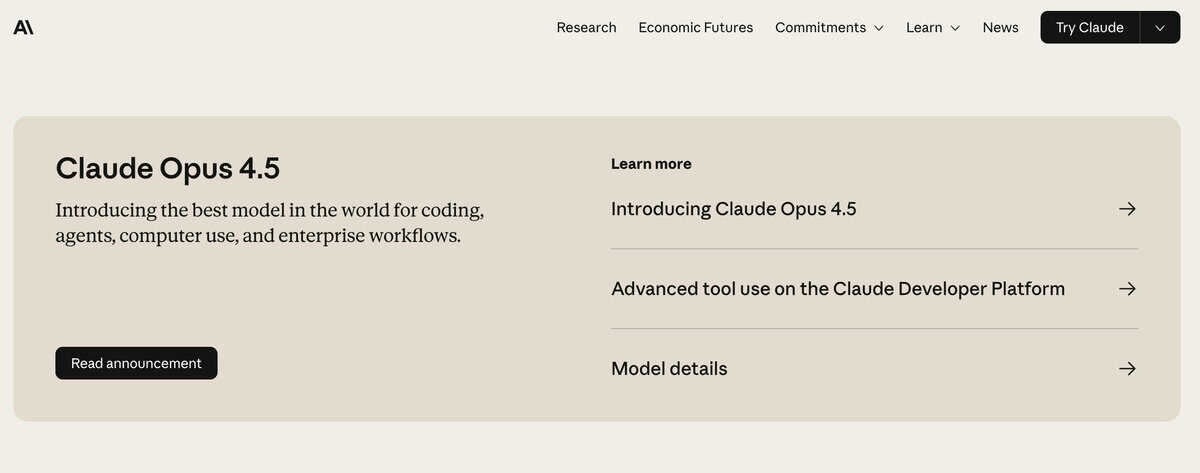Click the Learn more section label
This screenshot has width=1200, height=473.
point(651,164)
